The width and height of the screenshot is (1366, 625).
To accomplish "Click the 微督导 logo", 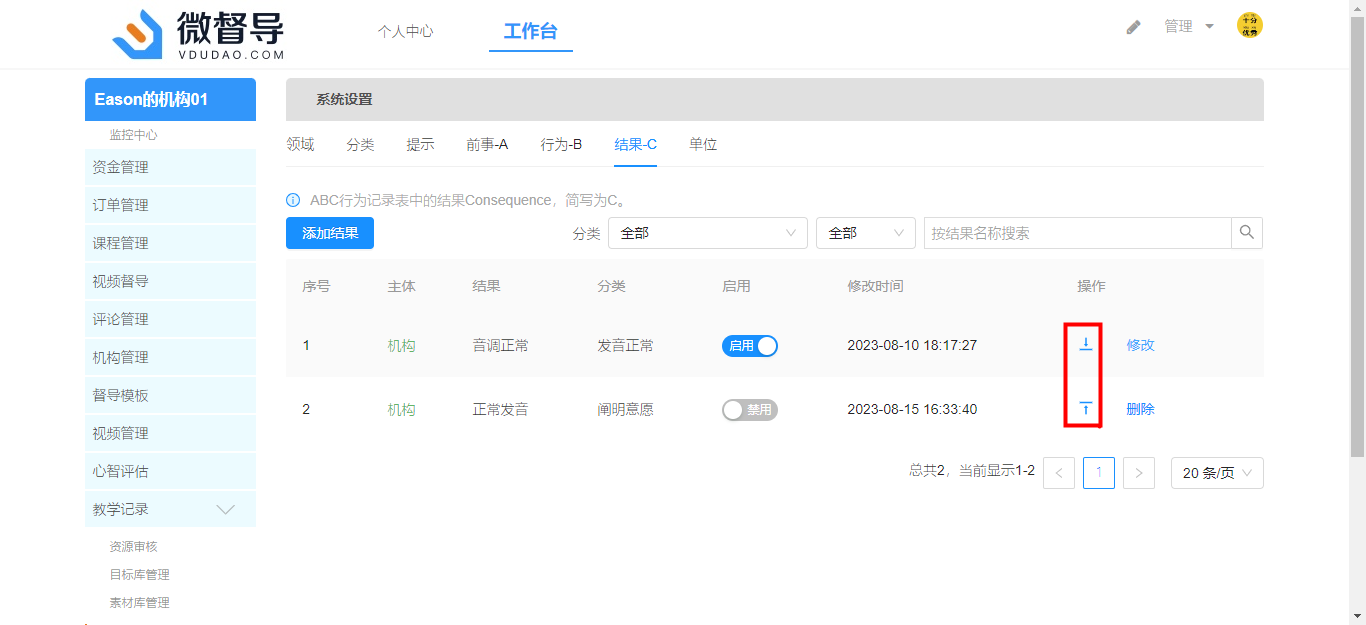I will [198, 34].
